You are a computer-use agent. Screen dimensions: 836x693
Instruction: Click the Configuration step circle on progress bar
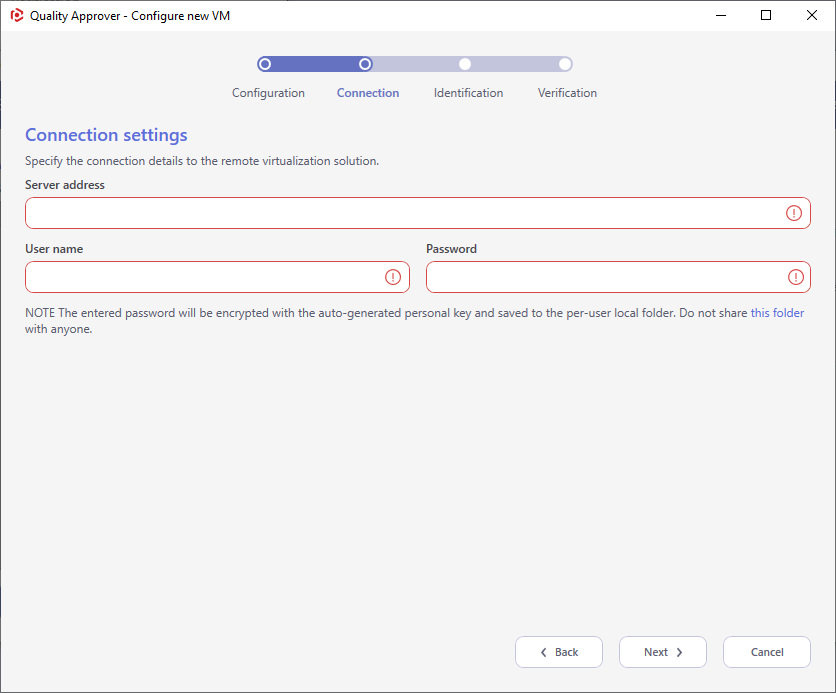[x=264, y=65]
